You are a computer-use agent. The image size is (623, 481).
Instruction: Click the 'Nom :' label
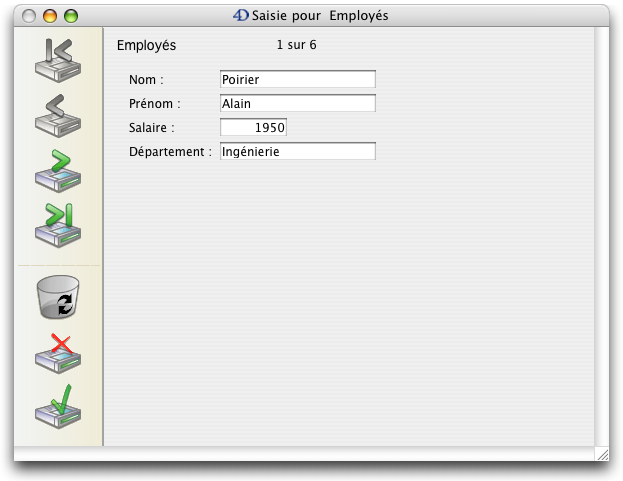tap(146, 80)
